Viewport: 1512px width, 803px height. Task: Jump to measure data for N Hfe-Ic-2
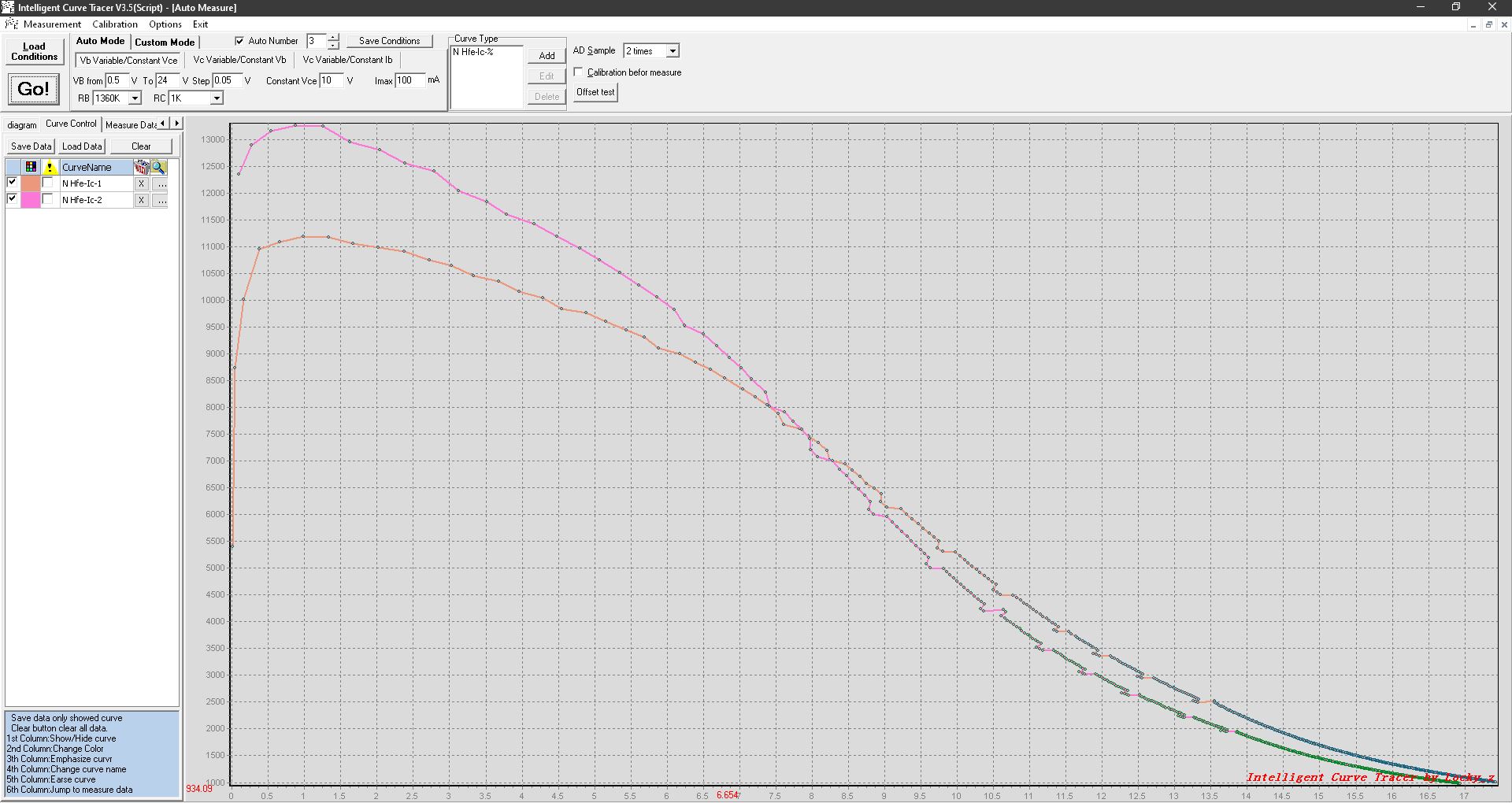(160, 200)
